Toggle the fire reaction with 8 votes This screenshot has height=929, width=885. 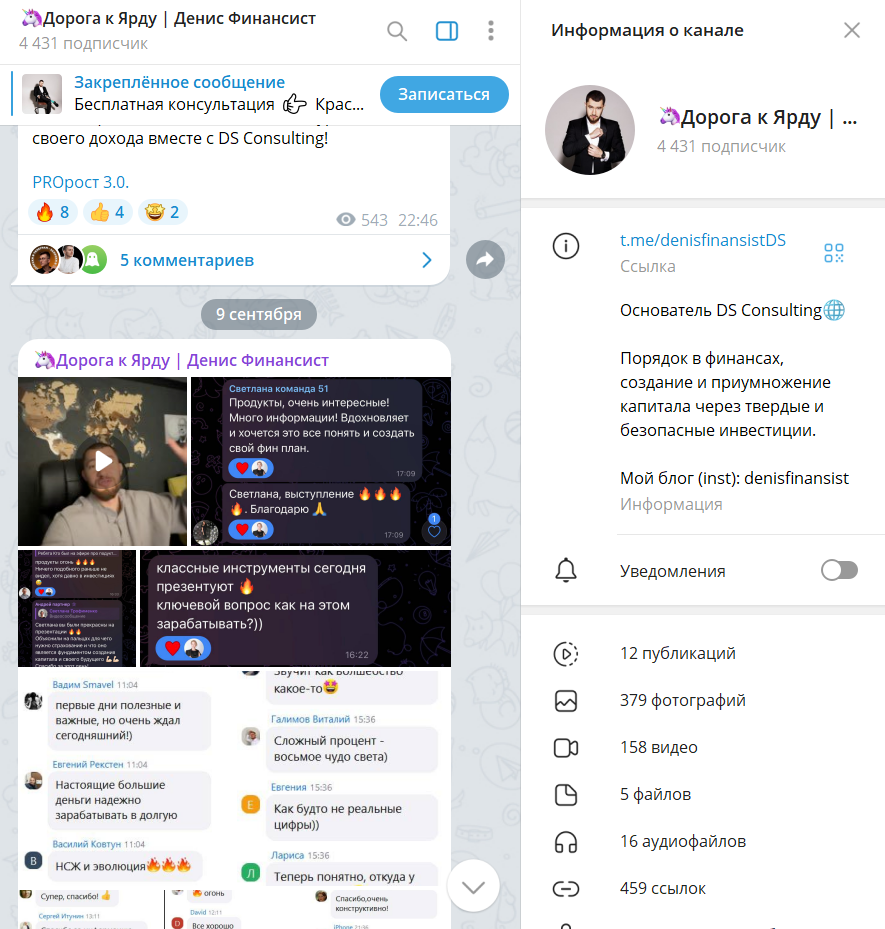[x=53, y=212]
